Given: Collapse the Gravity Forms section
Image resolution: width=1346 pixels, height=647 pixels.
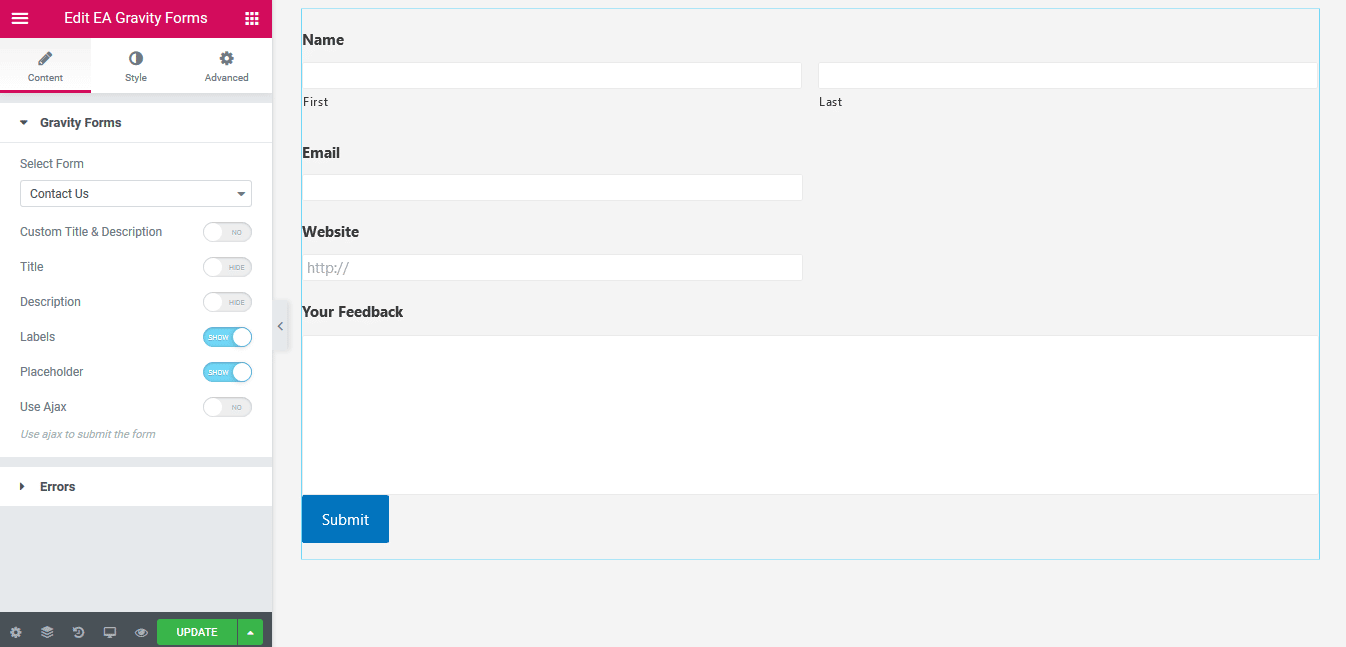Looking at the screenshot, I should (80, 122).
